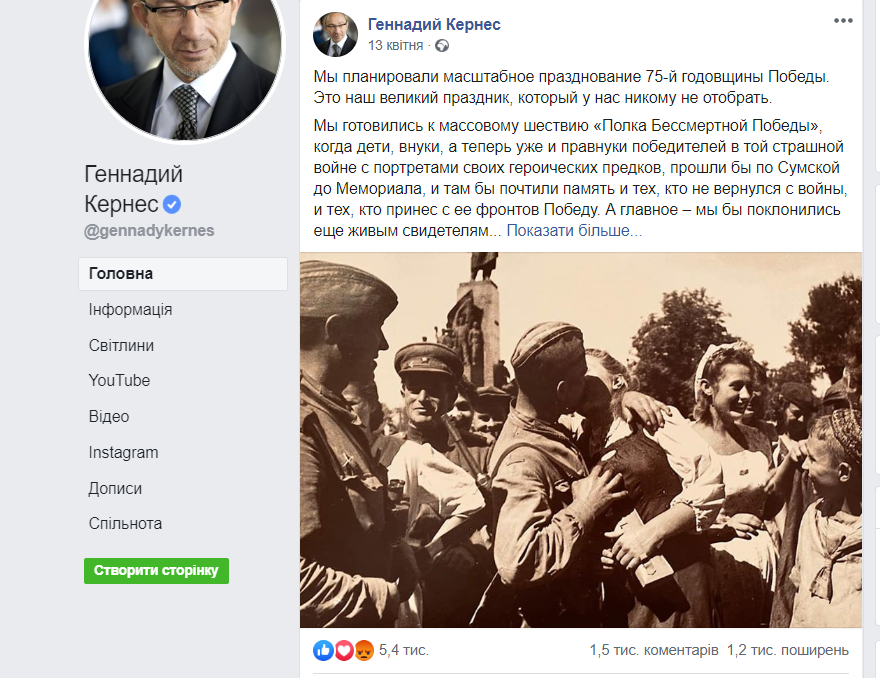Select Instagram in the sidebar

click(x=123, y=452)
